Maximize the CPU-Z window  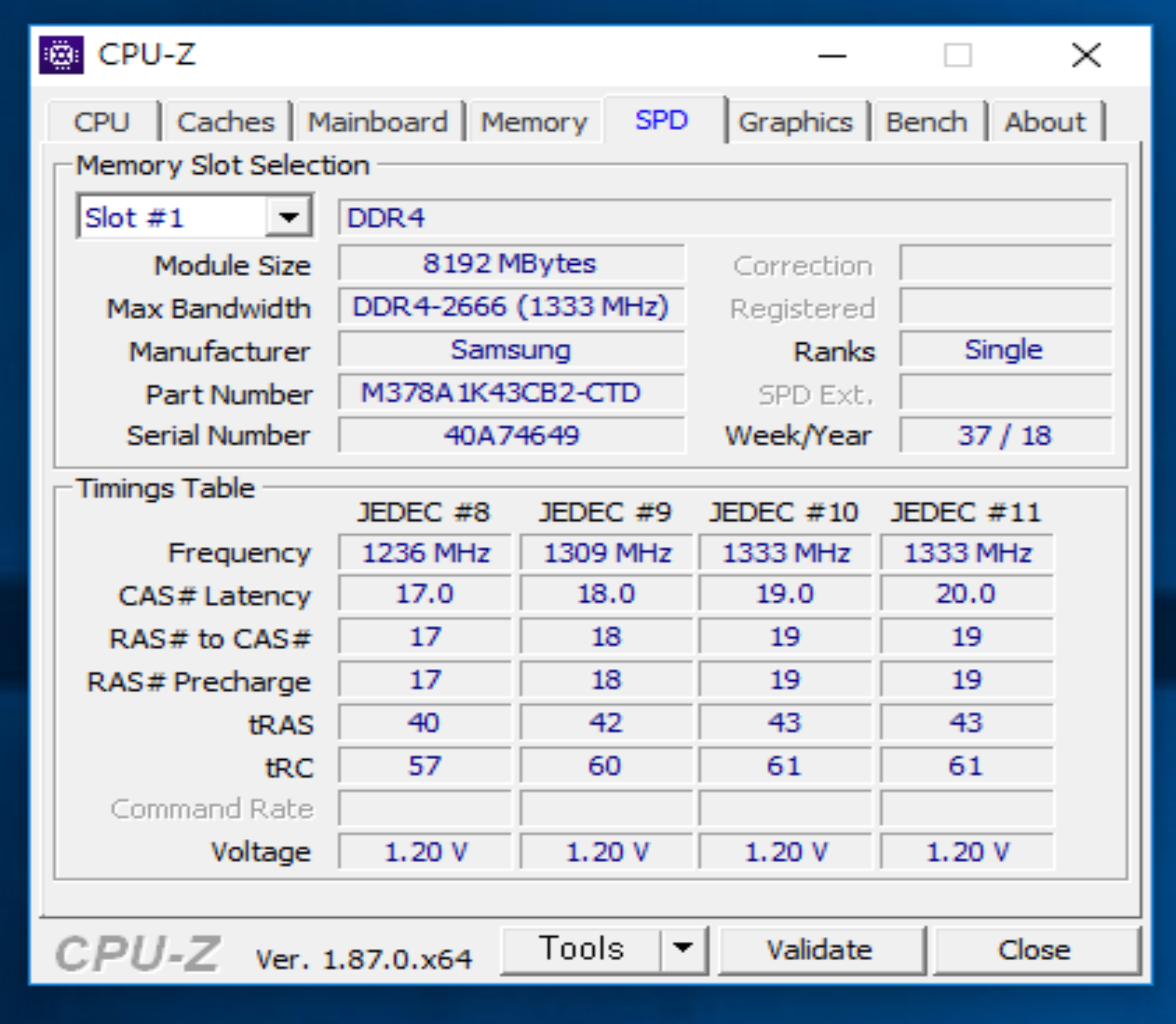[958, 56]
